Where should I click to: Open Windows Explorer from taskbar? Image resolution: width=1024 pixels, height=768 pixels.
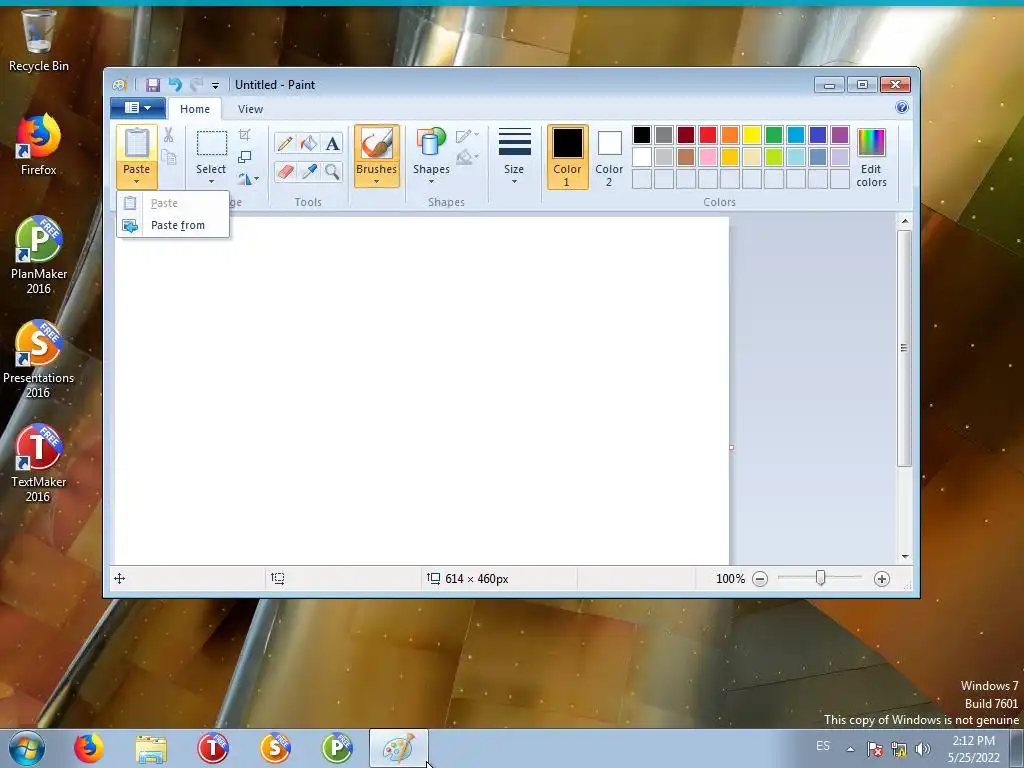151,749
